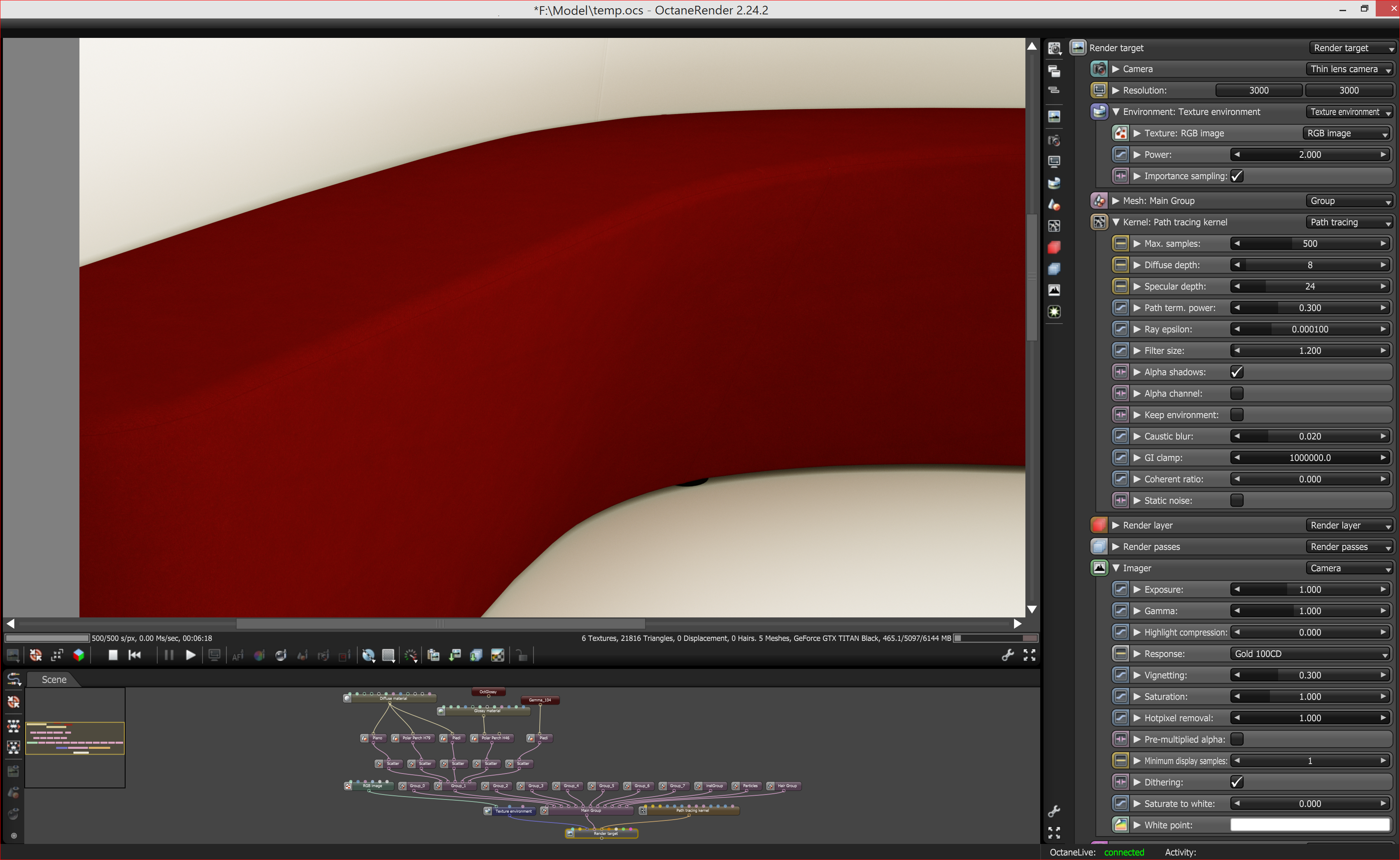Select the Scene tab

click(54, 680)
